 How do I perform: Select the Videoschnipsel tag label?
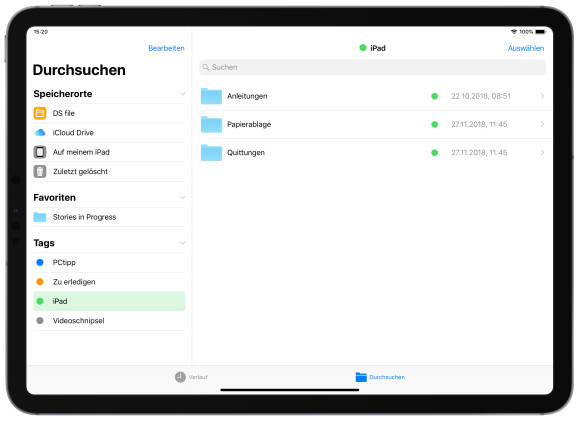tap(78, 321)
